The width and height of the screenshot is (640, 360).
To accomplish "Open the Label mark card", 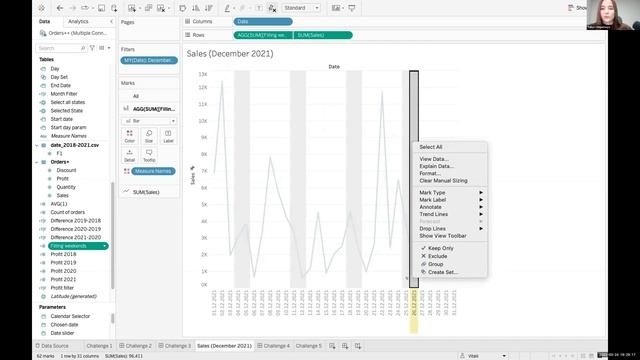I will 168,136.
